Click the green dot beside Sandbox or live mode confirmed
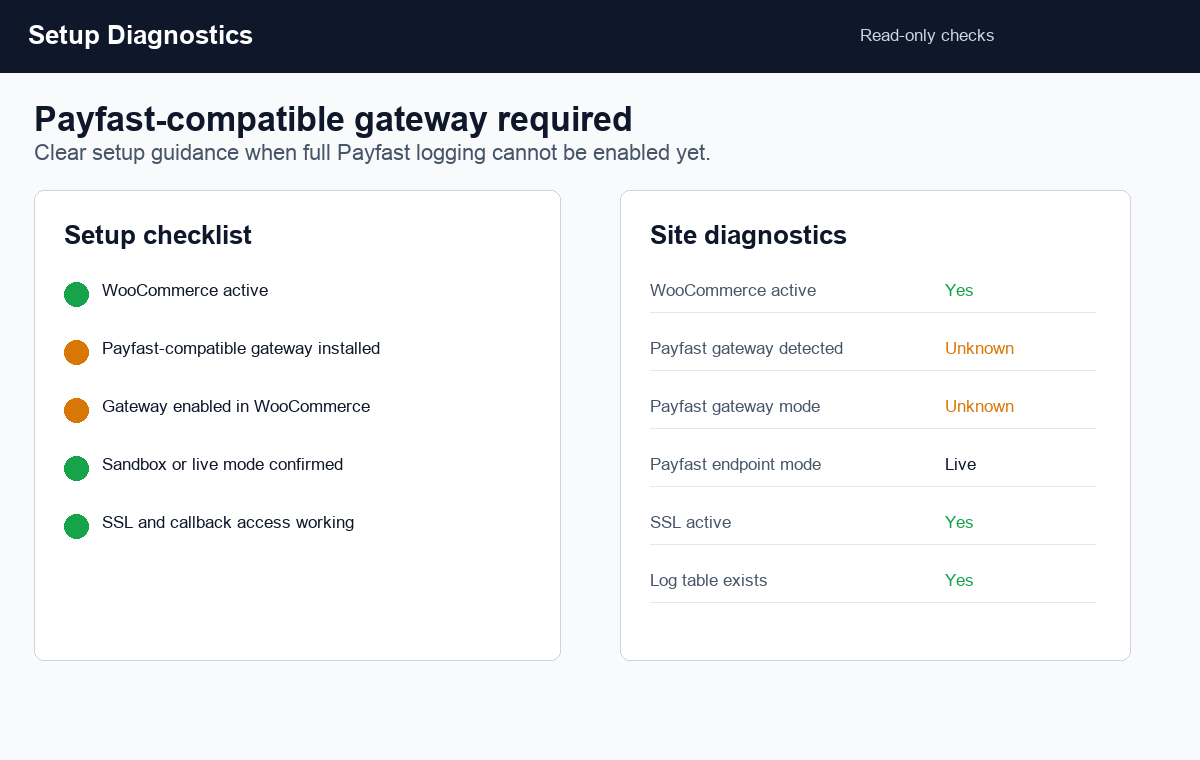The width and height of the screenshot is (1200, 760). pos(76,468)
